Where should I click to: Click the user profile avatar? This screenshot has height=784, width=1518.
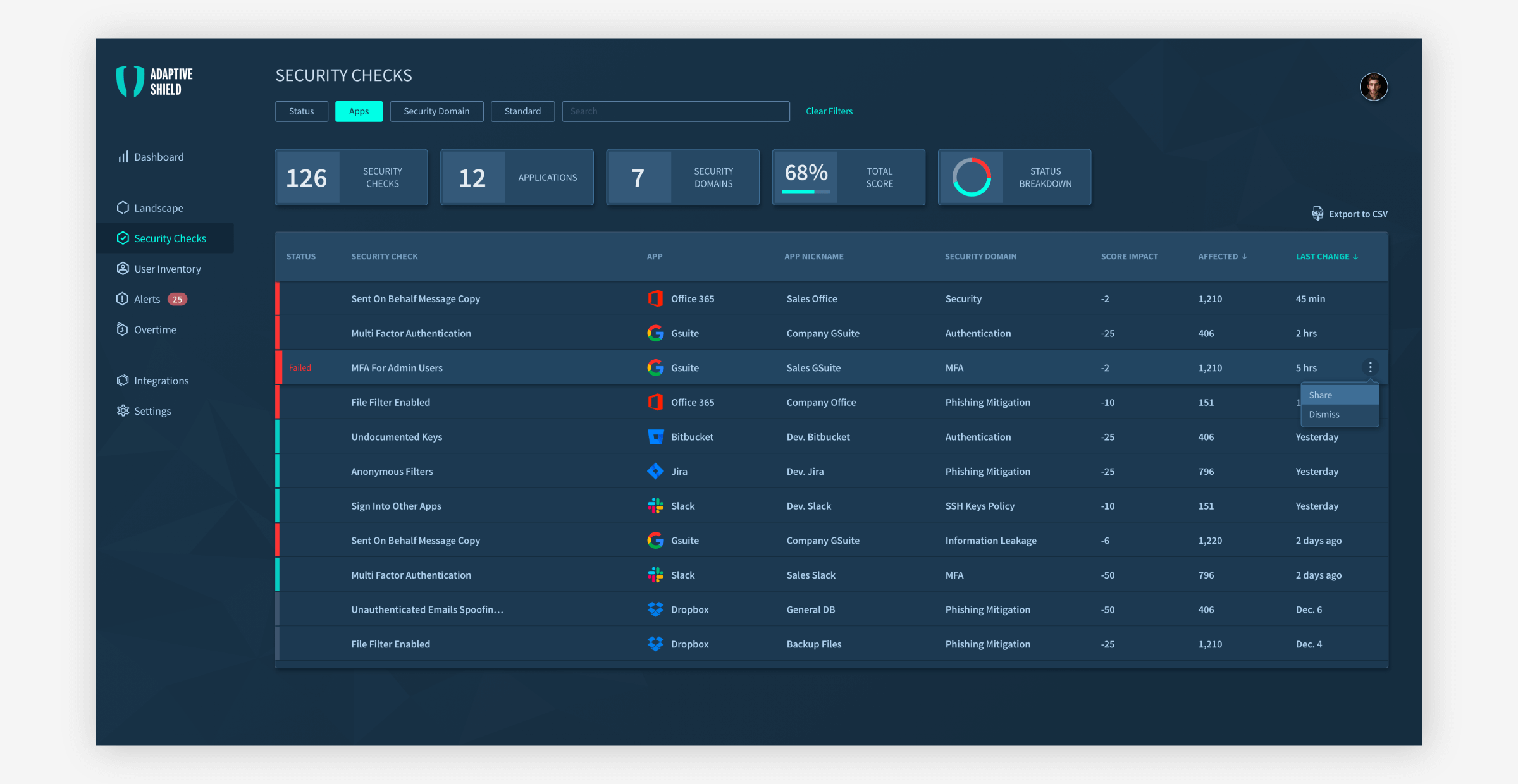[x=1373, y=87]
